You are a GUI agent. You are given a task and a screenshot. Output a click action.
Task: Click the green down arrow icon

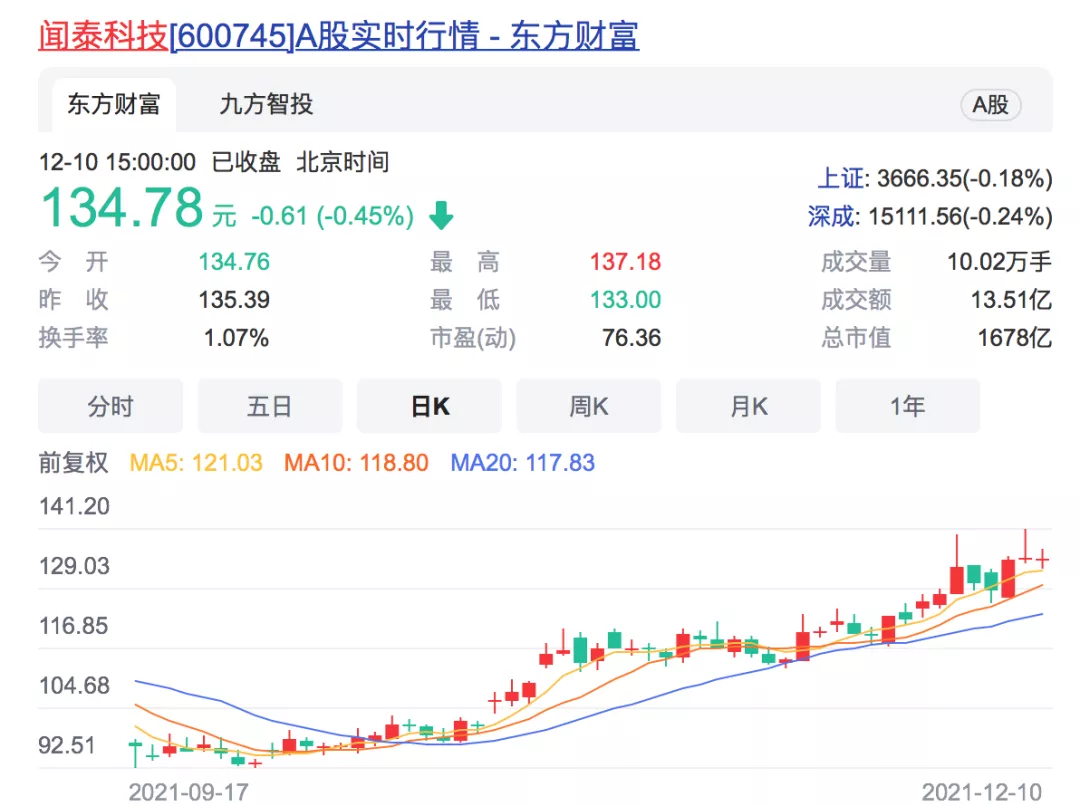pyautogui.click(x=441, y=215)
